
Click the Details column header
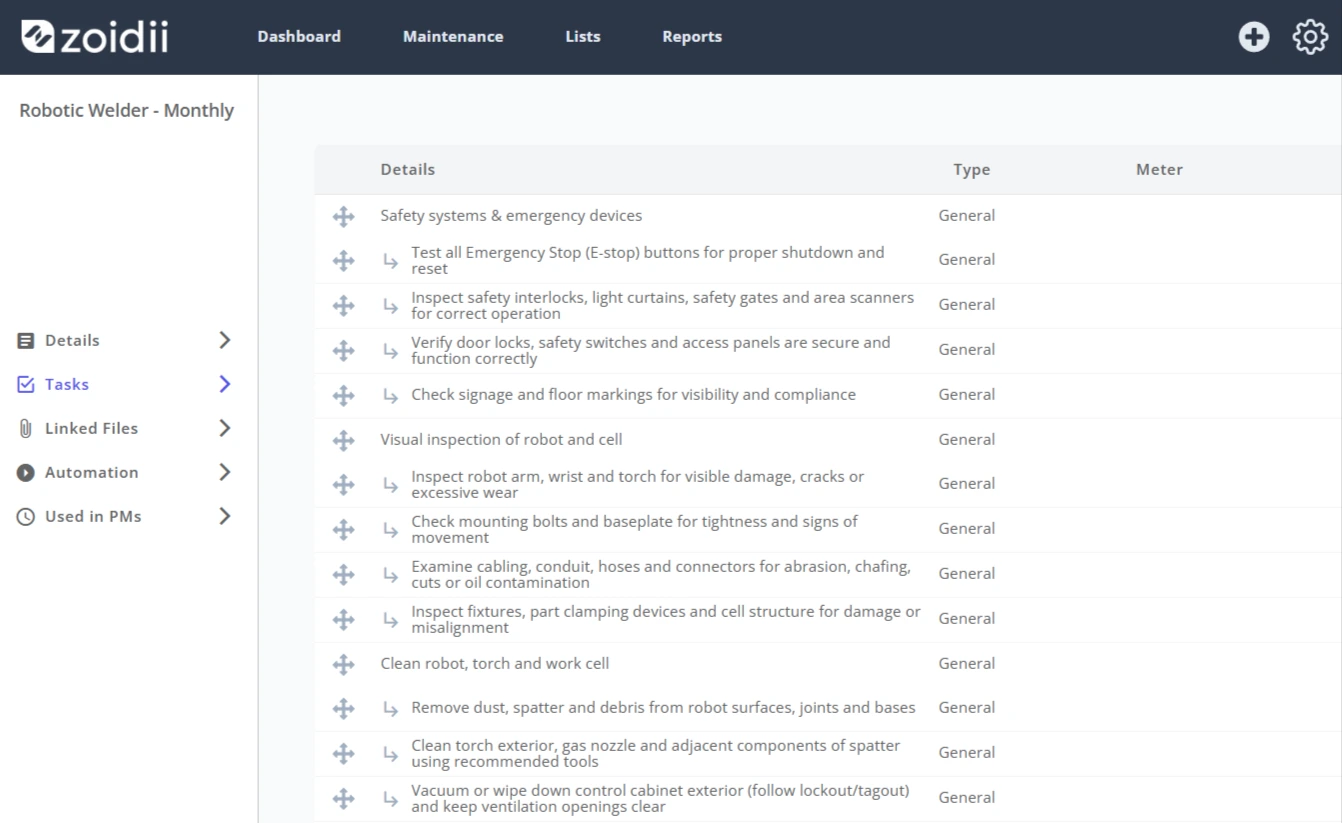407,169
